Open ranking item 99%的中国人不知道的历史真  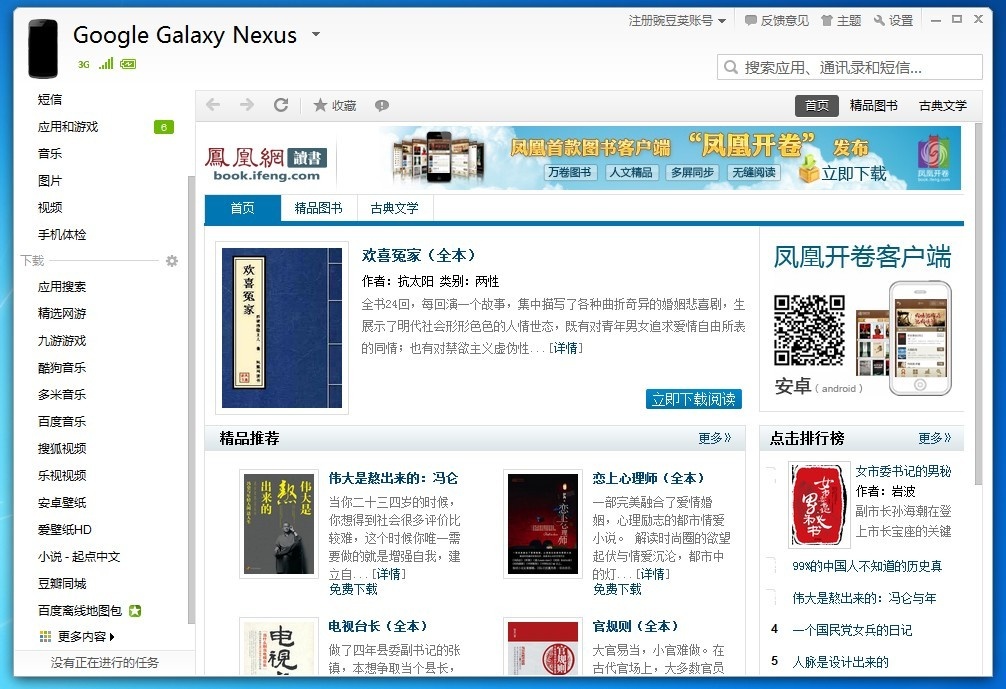[x=867, y=566]
